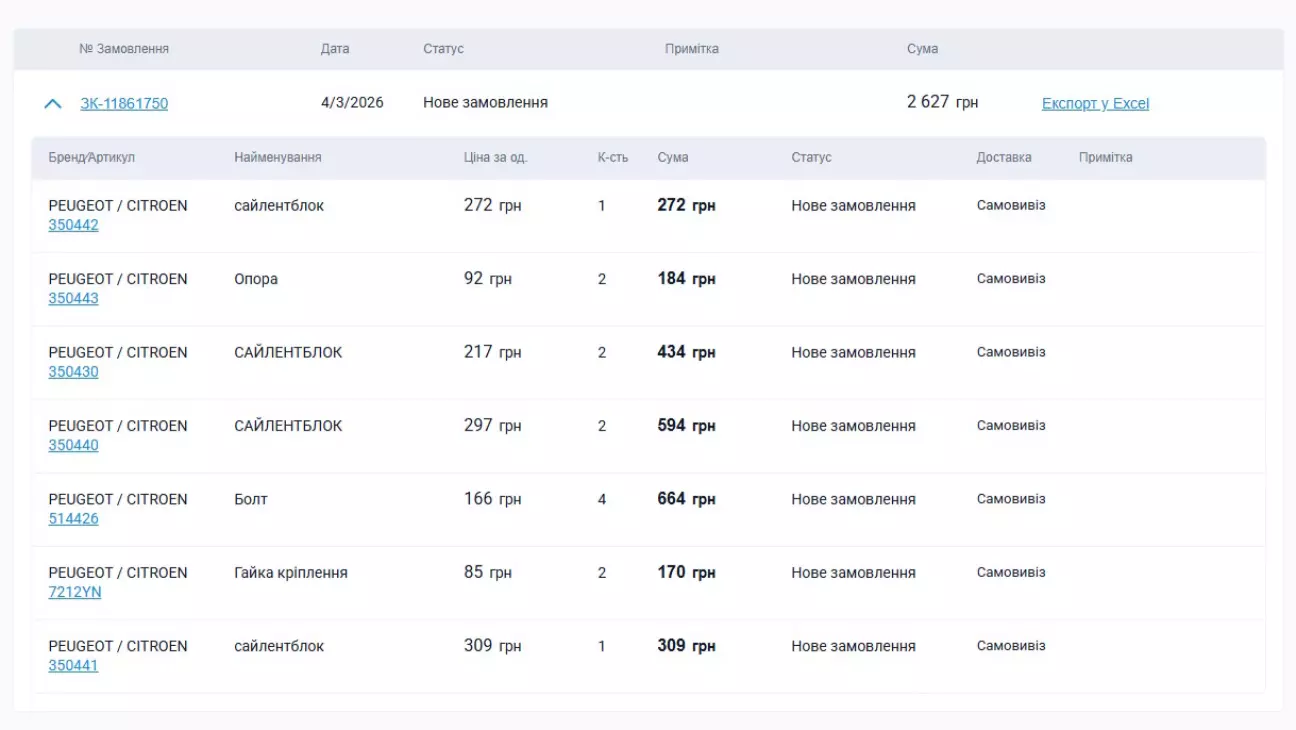Open article link 350441
This screenshot has height=730, width=1296.
(73, 666)
